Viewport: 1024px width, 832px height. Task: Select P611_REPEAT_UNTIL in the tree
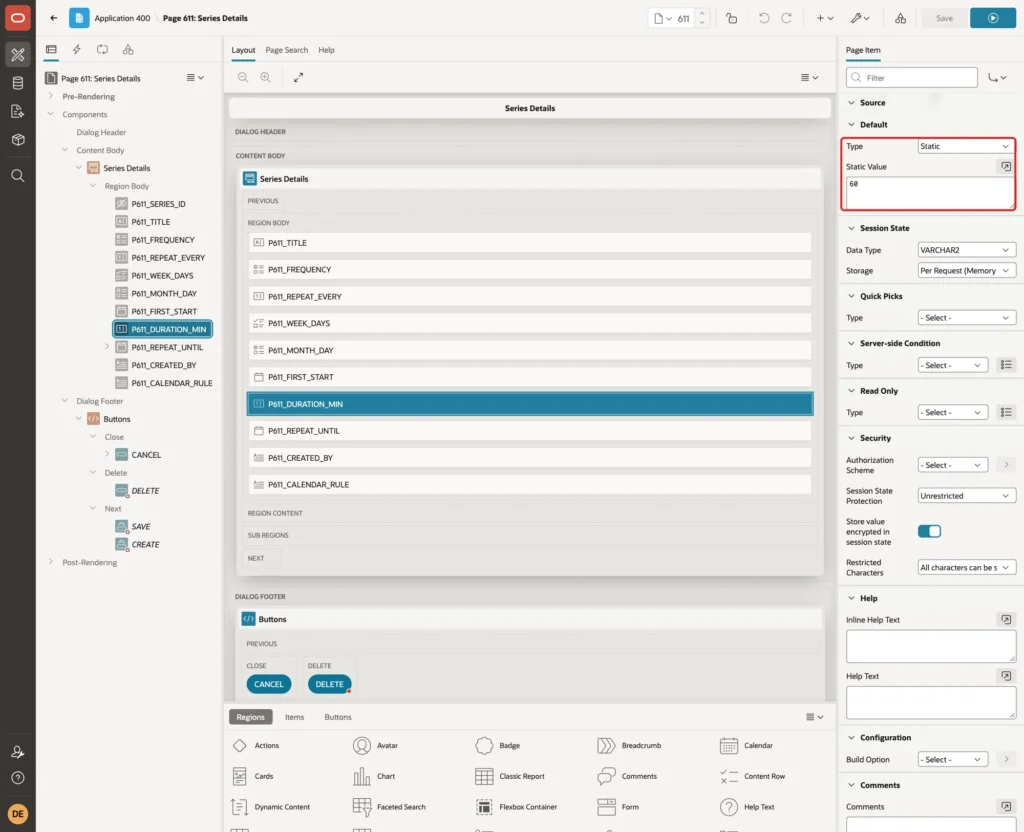pyautogui.click(x=167, y=347)
